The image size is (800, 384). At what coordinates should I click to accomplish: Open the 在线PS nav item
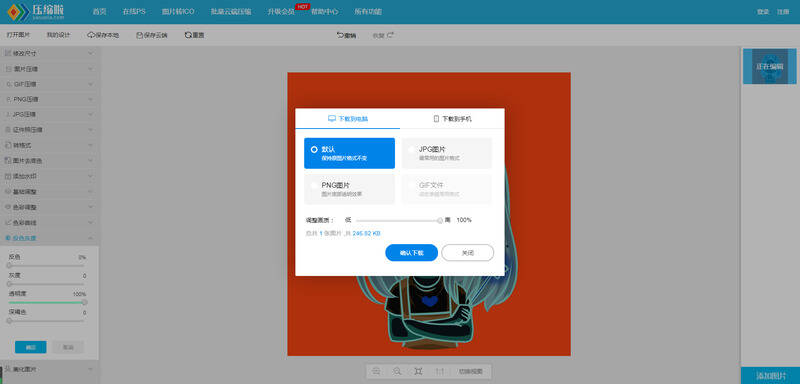coord(134,12)
